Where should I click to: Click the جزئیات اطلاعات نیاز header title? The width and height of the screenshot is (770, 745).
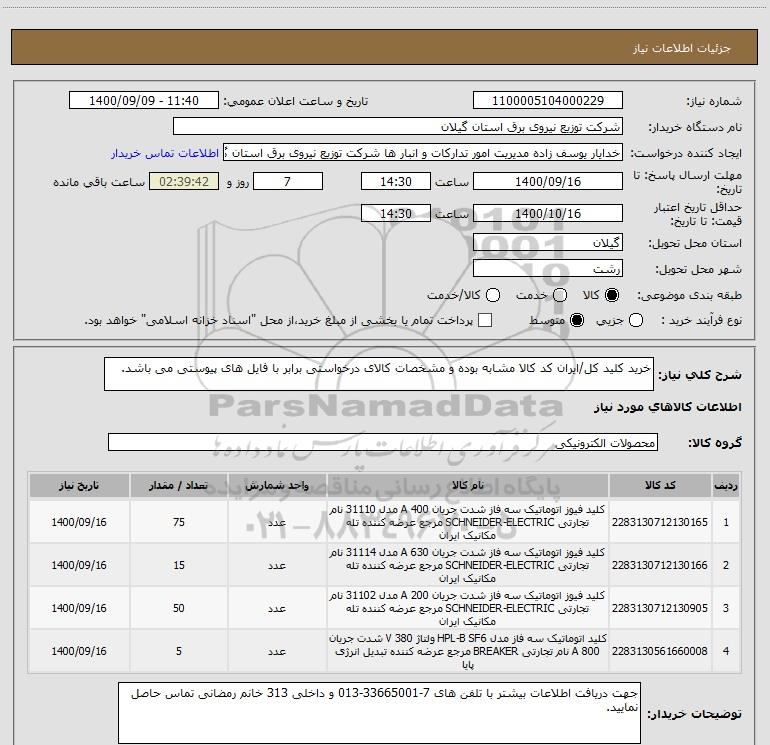click(682, 48)
